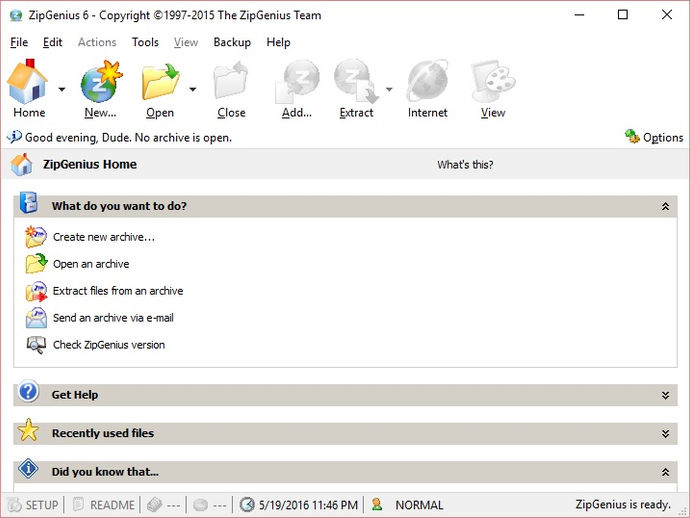The image size is (690, 518).
Task: Click Send an archive via e-mail link
Action: 113,318
